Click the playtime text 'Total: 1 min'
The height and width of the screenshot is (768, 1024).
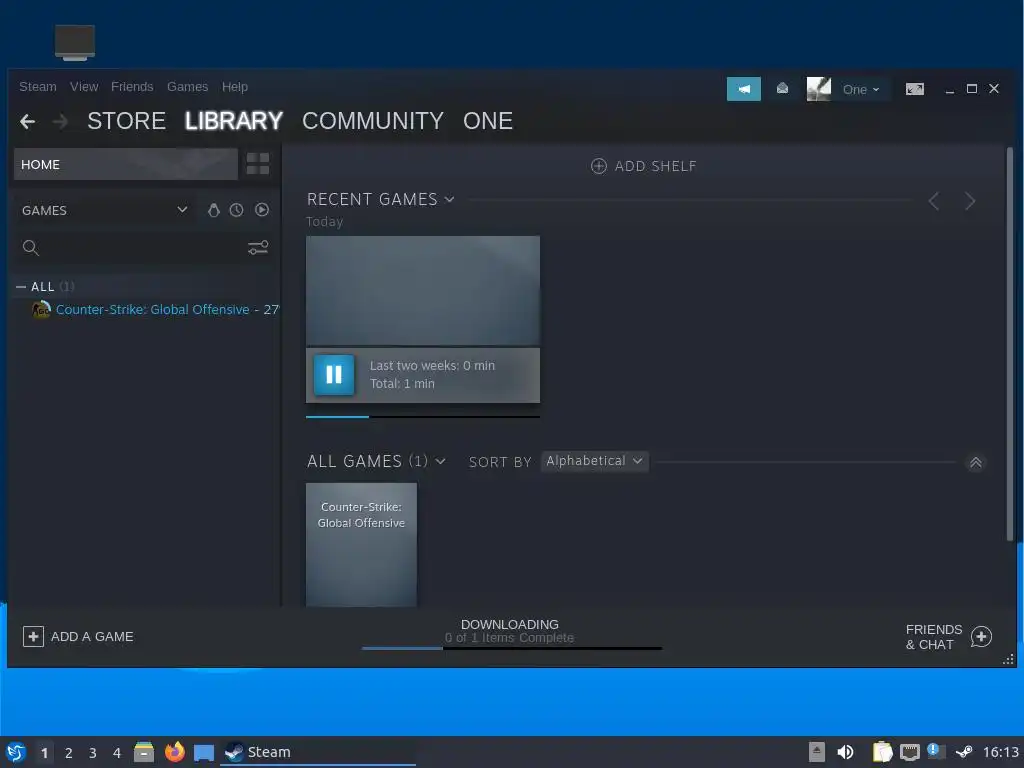[402, 383]
